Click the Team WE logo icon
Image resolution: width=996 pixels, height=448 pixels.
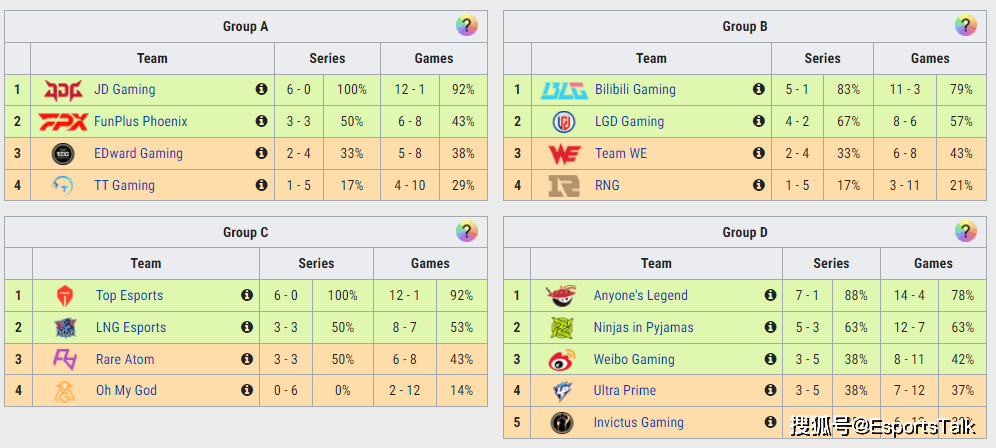point(564,153)
